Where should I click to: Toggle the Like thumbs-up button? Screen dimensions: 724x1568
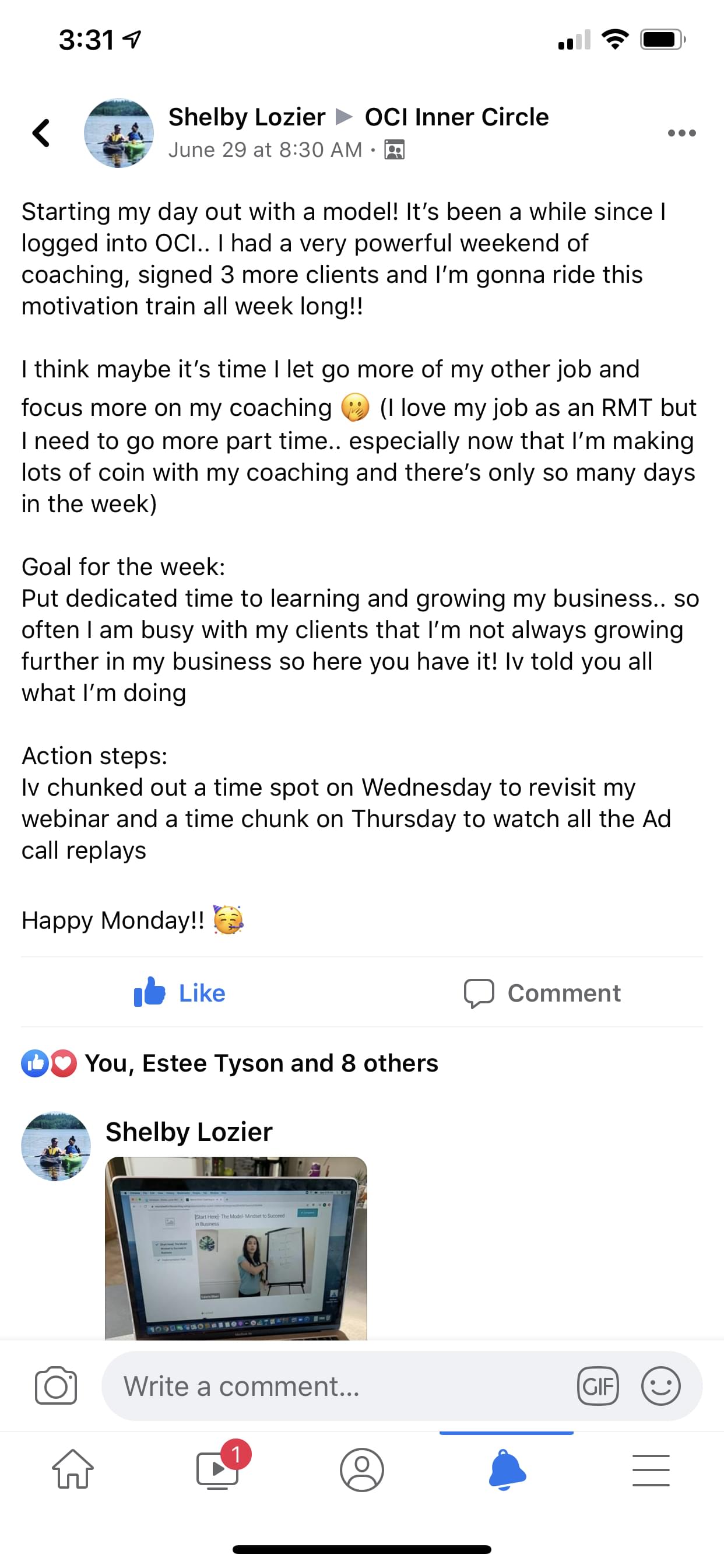pos(180,993)
